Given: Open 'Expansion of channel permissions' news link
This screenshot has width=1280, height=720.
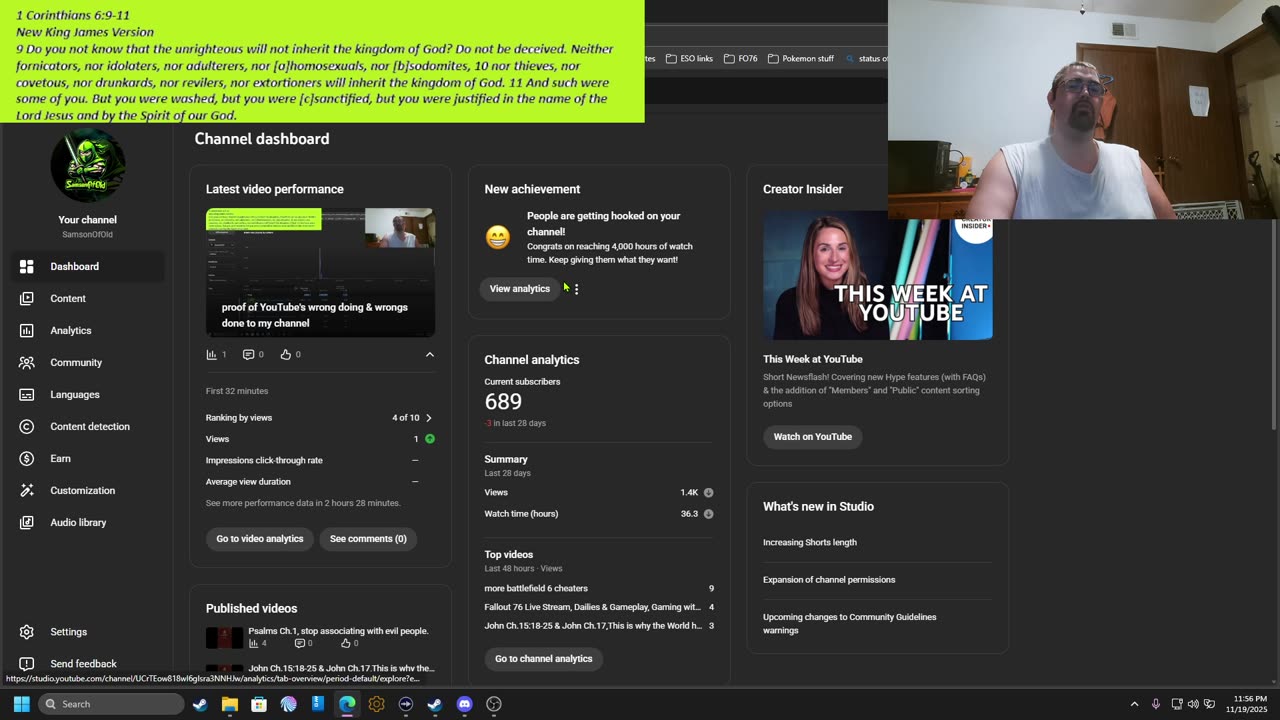Looking at the screenshot, I should pyautogui.click(x=829, y=580).
